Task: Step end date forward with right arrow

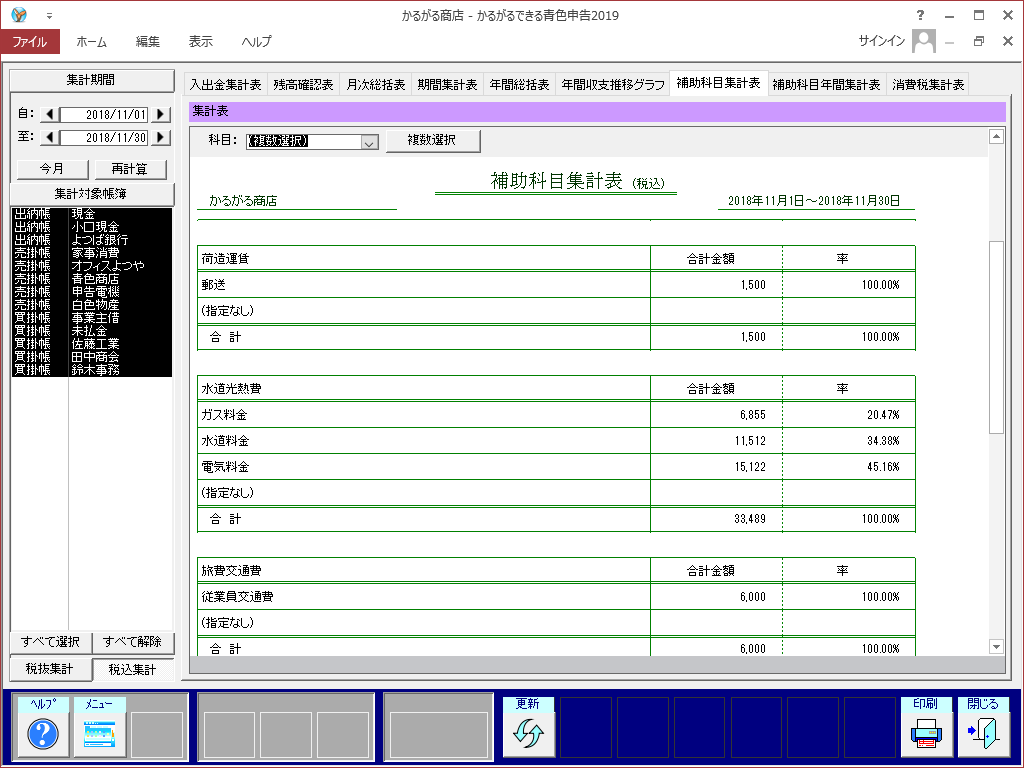Action: (x=161, y=138)
